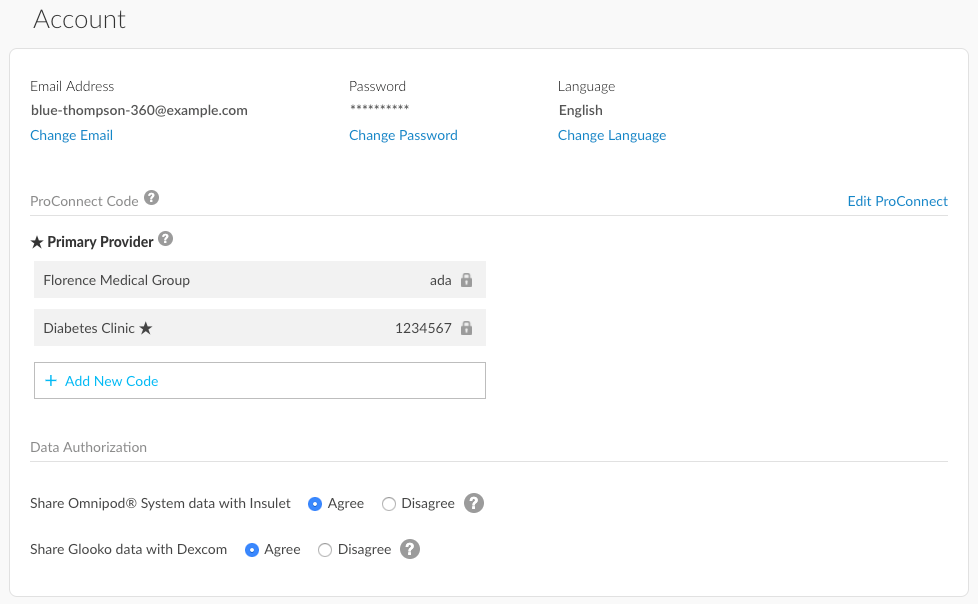Screen dimensions: 978x604
Task: Select the Diabetes Clinic entry
Action: pyautogui.click(x=260, y=327)
